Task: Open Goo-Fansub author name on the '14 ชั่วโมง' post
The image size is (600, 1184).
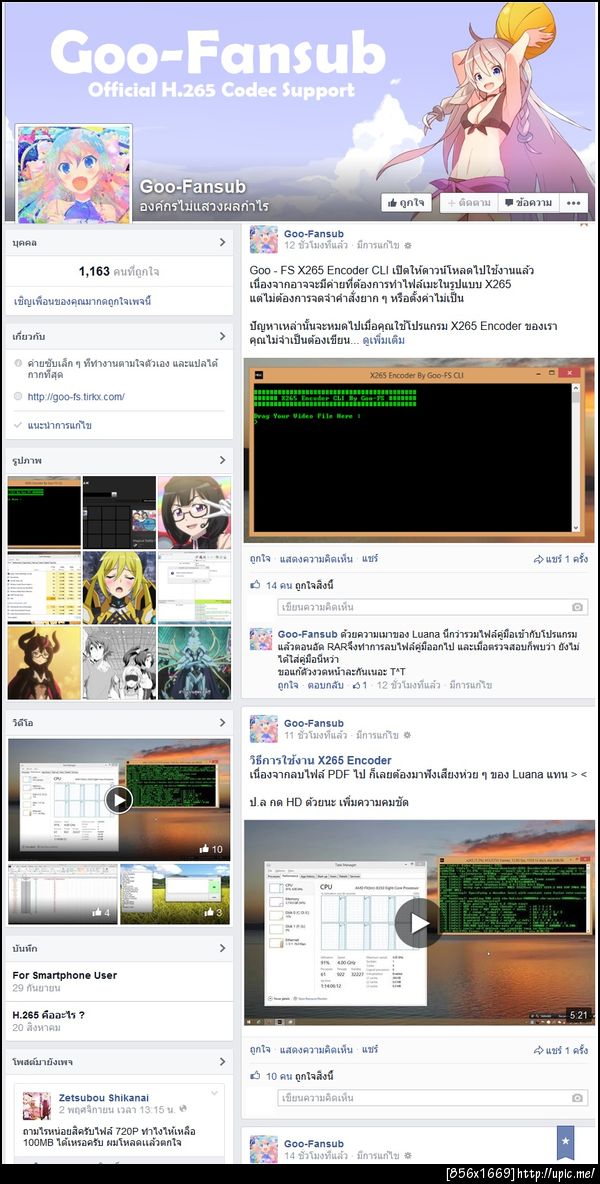Action: [x=314, y=1143]
